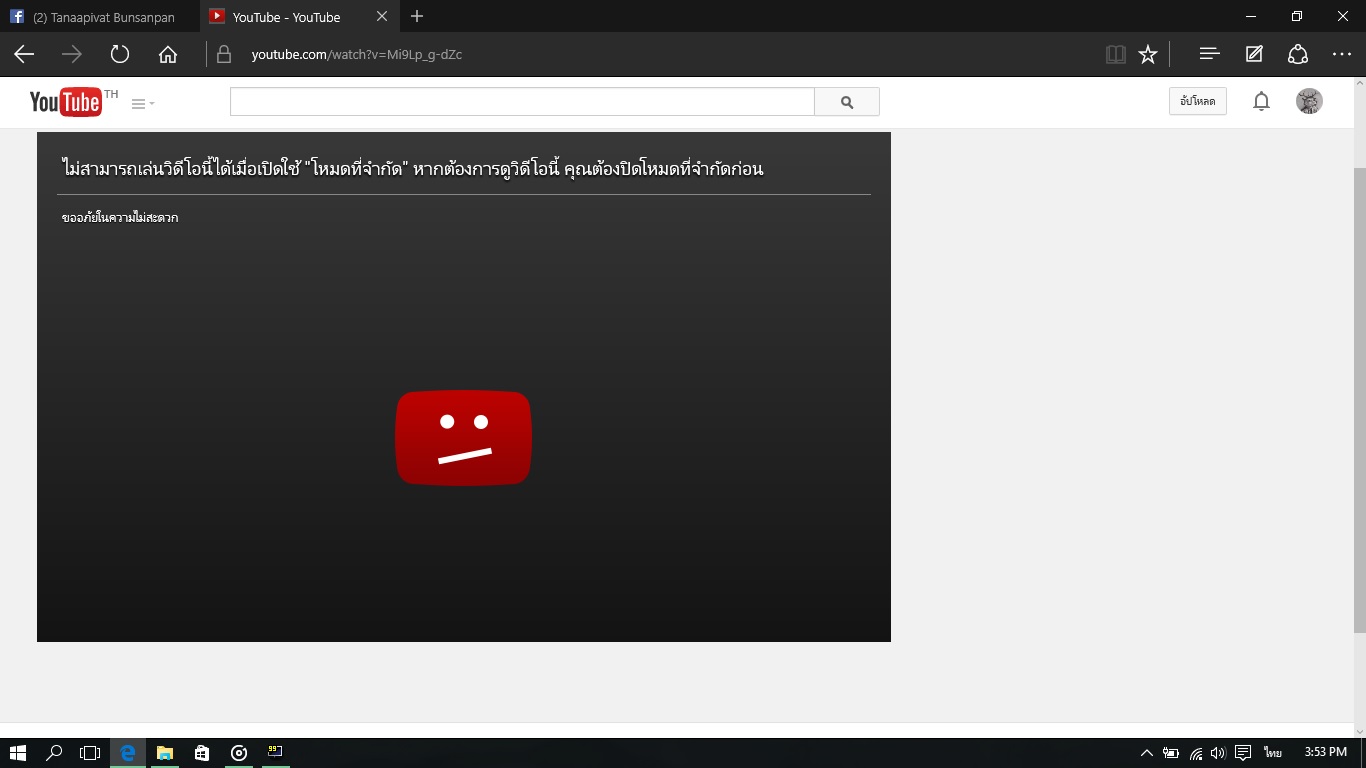The image size is (1366, 768).
Task: Click the ขออภัยในความไม่สะดวก text
Action: [x=120, y=217]
